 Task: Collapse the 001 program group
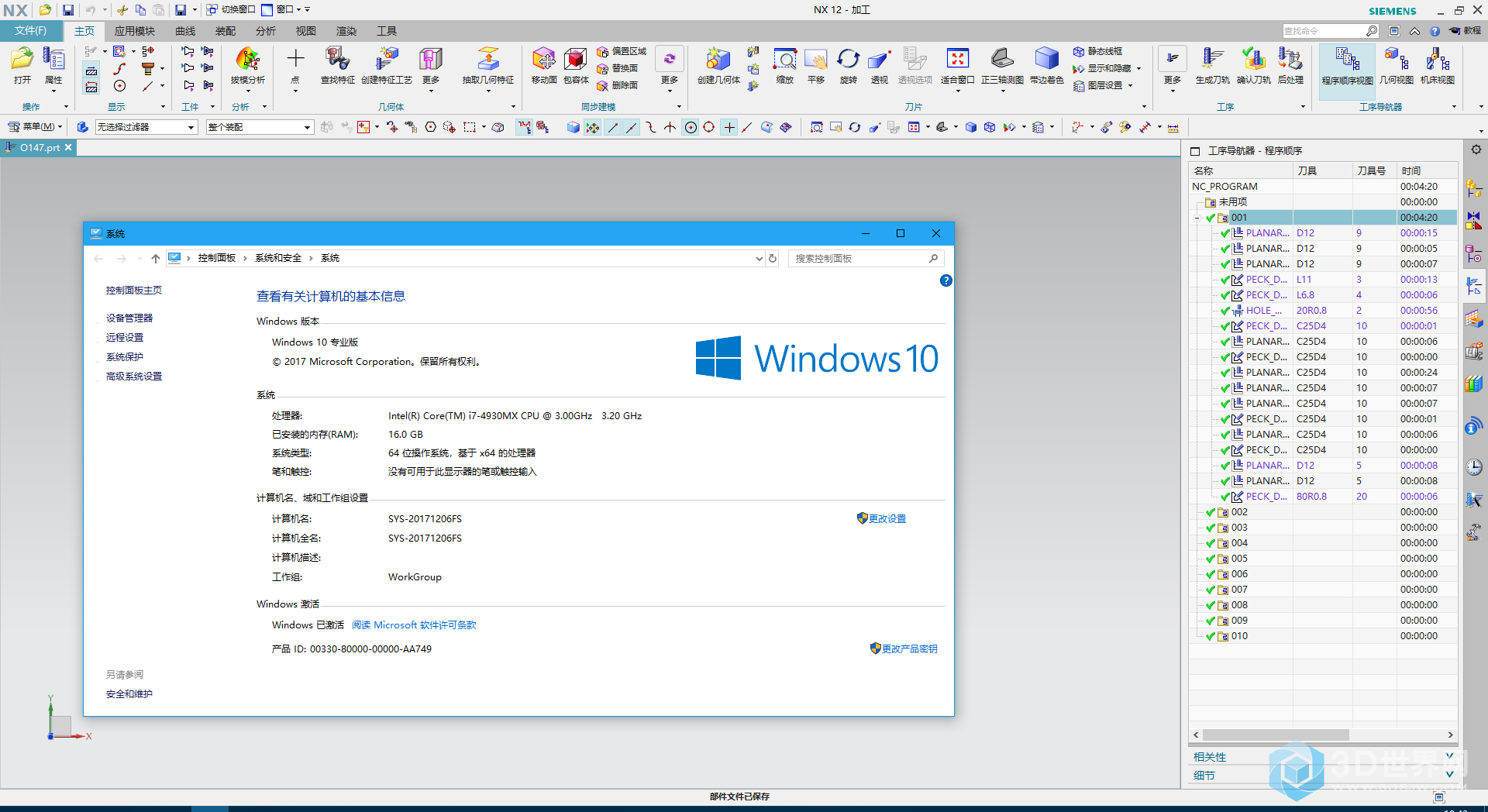pyautogui.click(x=1197, y=218)
